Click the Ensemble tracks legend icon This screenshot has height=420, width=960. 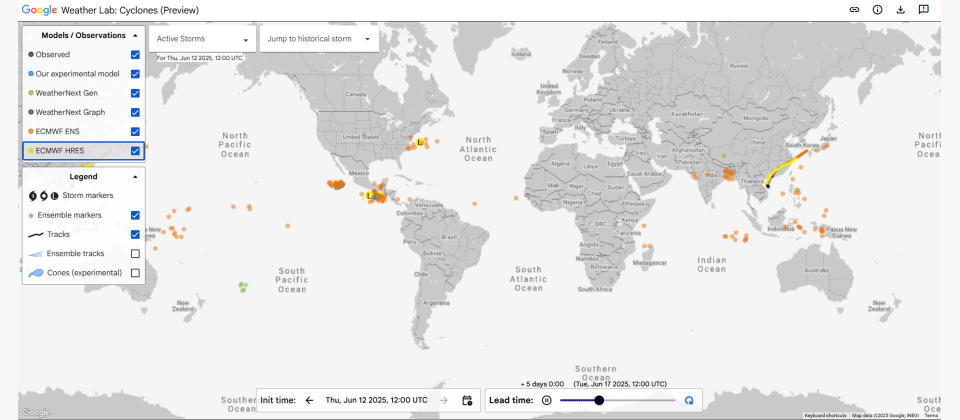click(36, 253)
